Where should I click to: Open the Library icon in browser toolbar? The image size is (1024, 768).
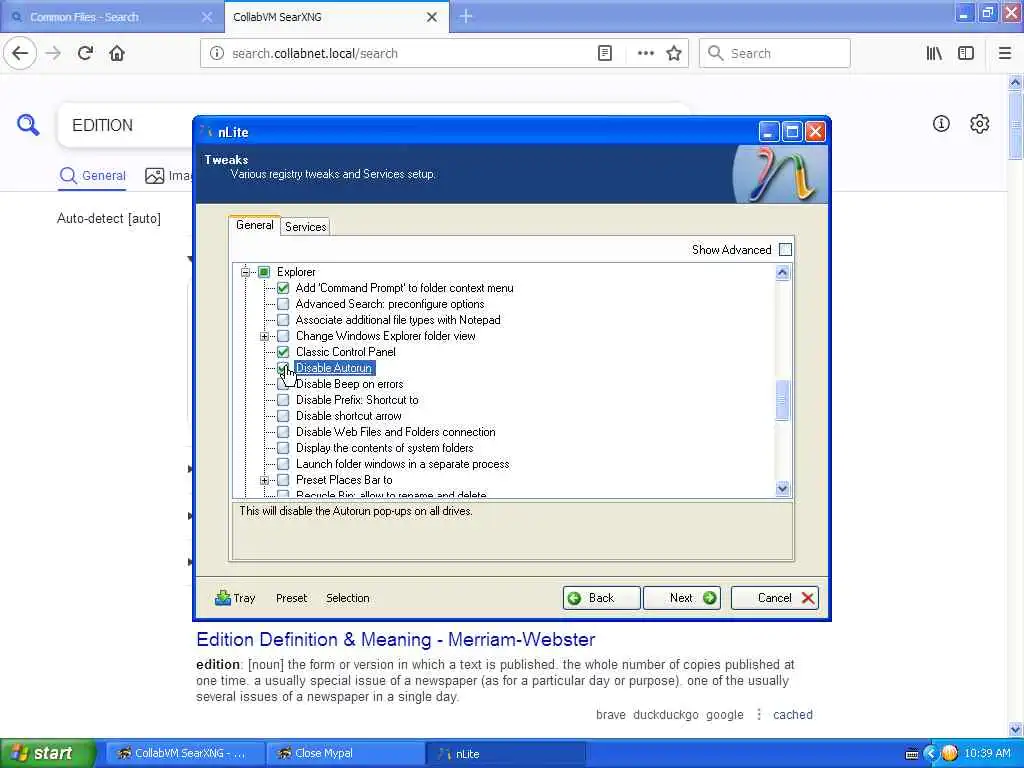coord(934,53)
